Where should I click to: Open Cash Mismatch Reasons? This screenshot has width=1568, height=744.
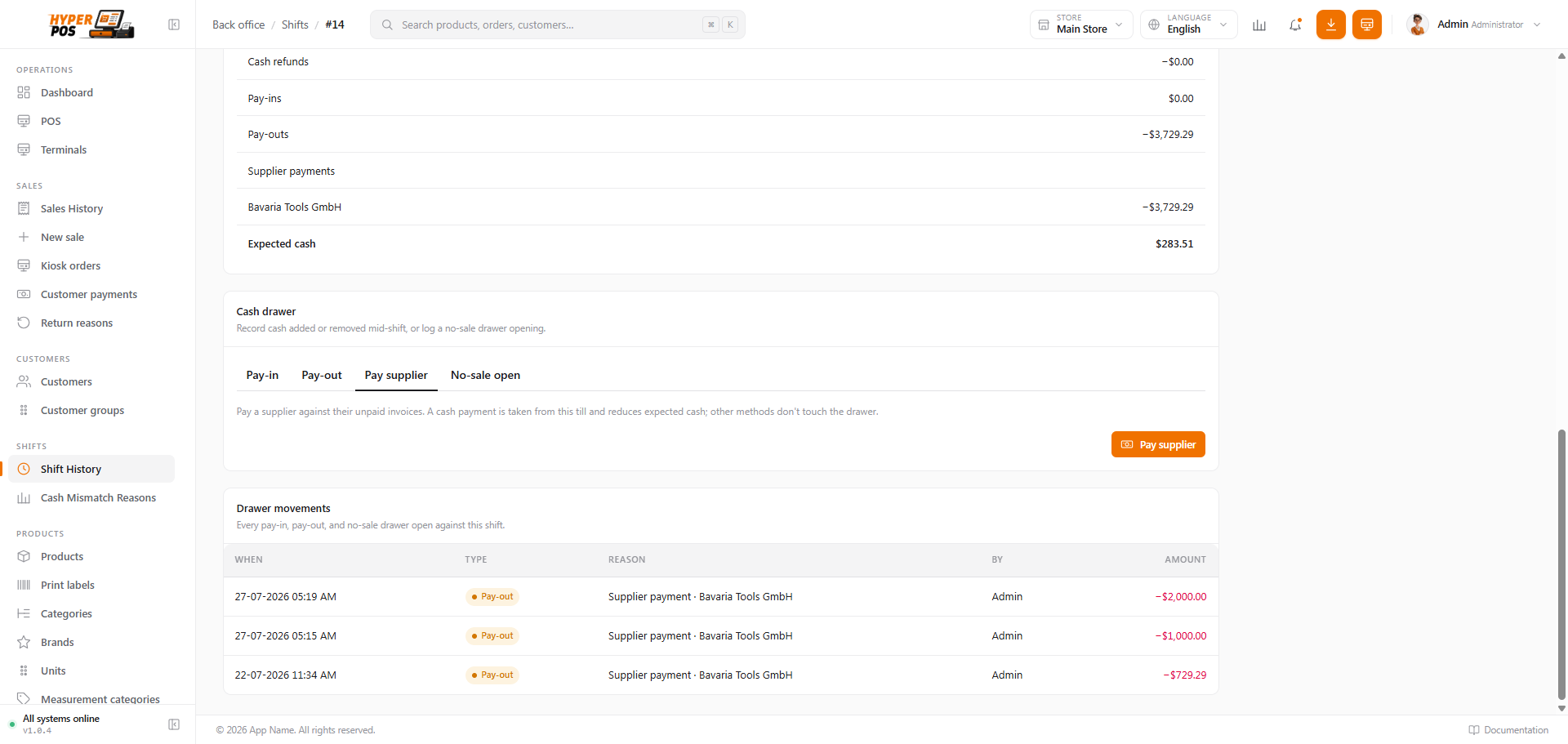[98, 497]
